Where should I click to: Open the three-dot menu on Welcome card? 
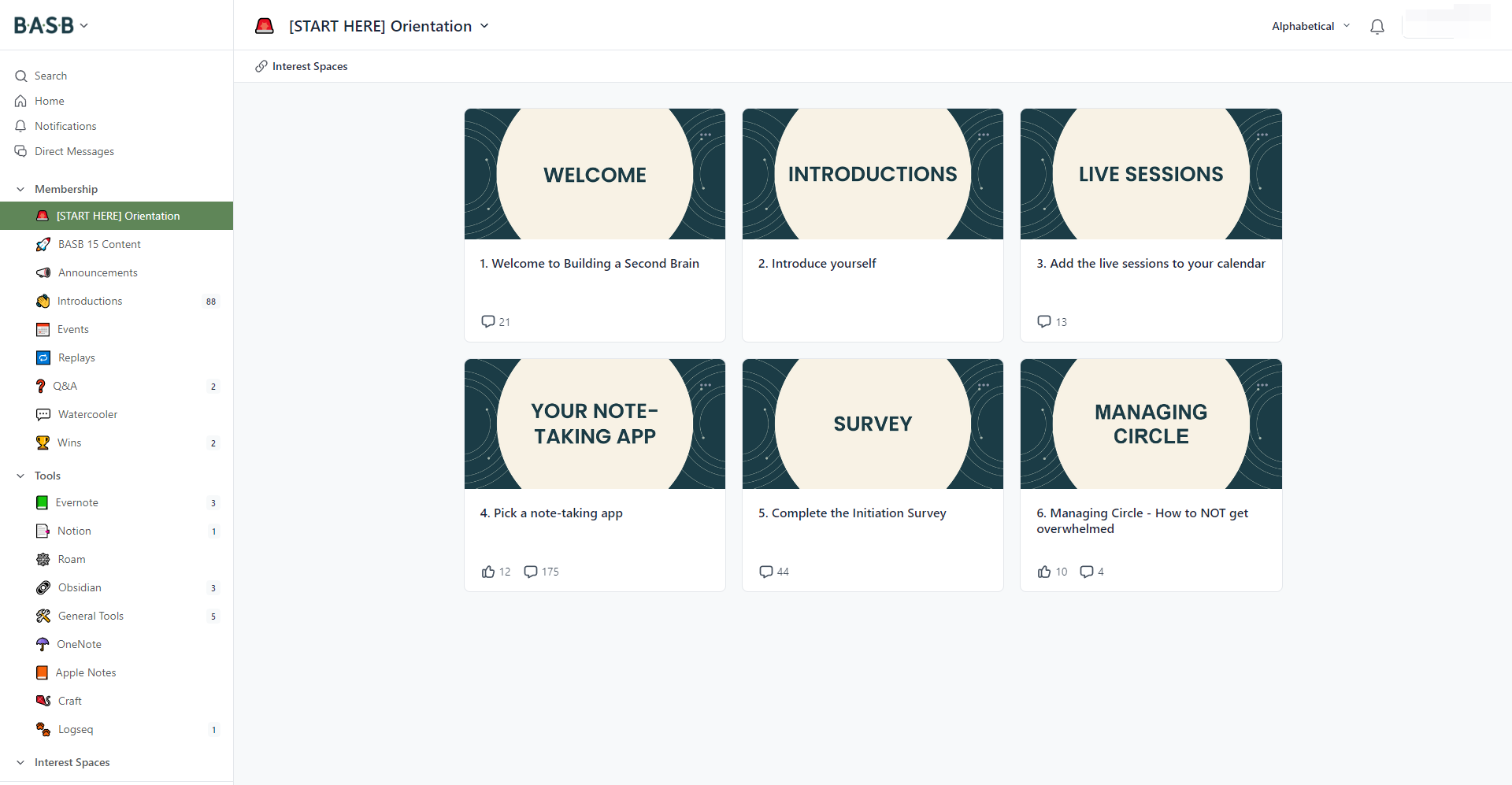click(706, 135)
